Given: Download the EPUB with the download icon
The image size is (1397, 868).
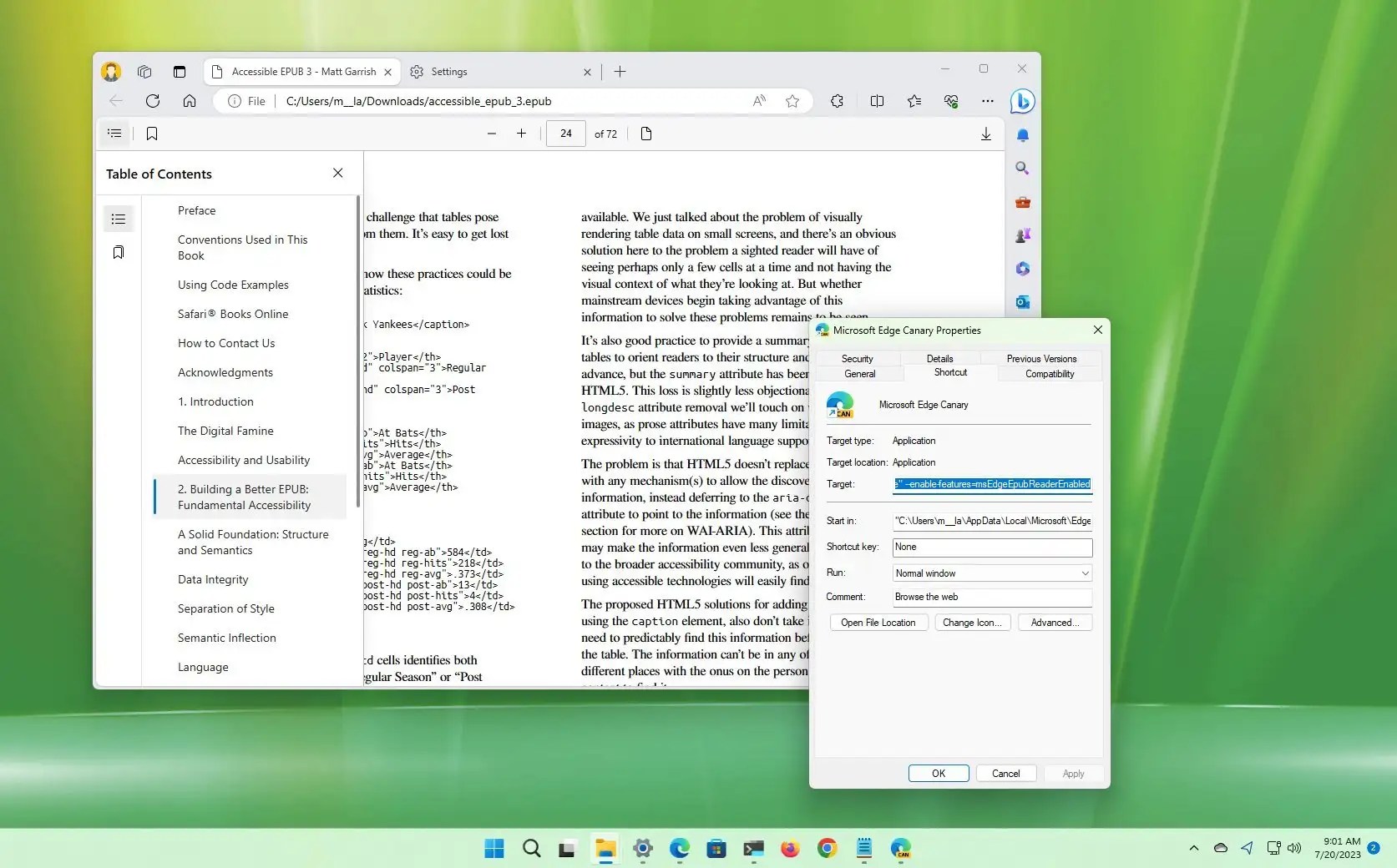Looking at the screenshot, I should pos(985,134).
